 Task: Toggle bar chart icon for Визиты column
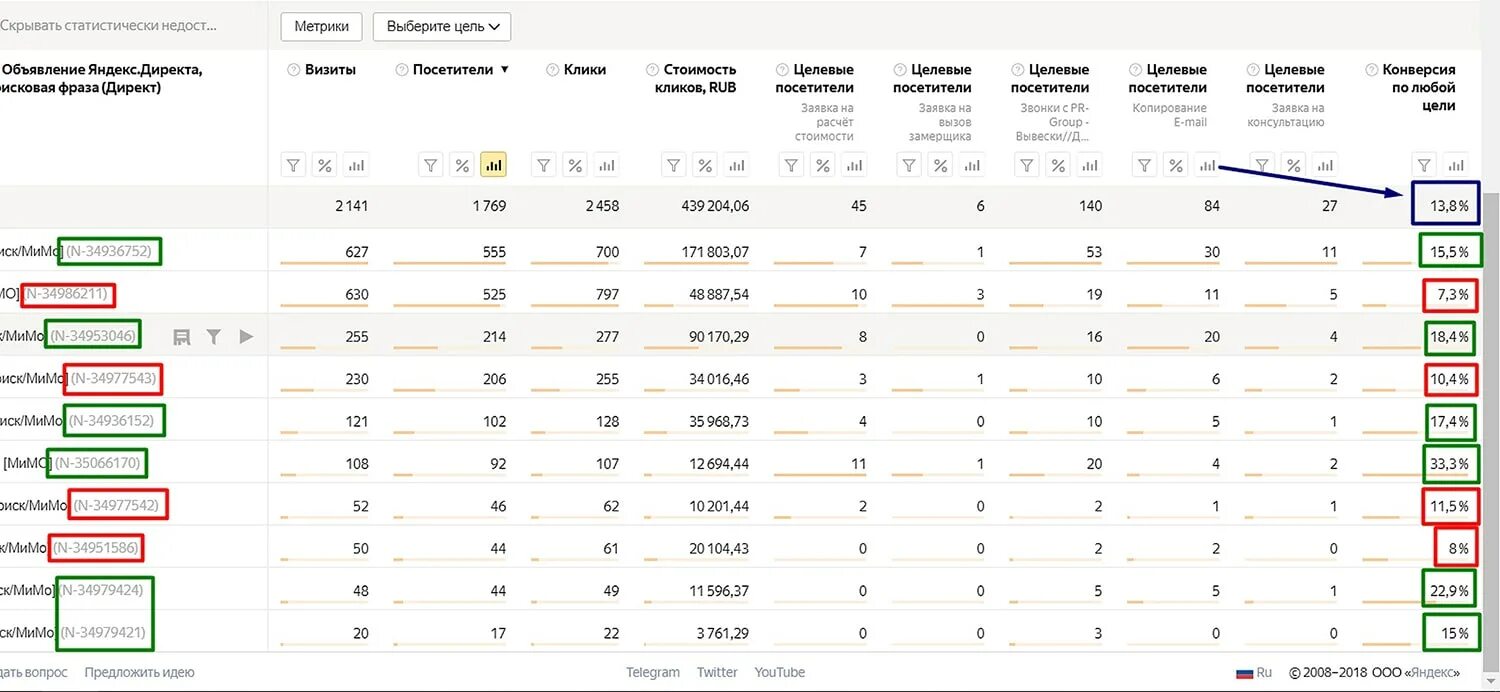[x=355, y=165]
